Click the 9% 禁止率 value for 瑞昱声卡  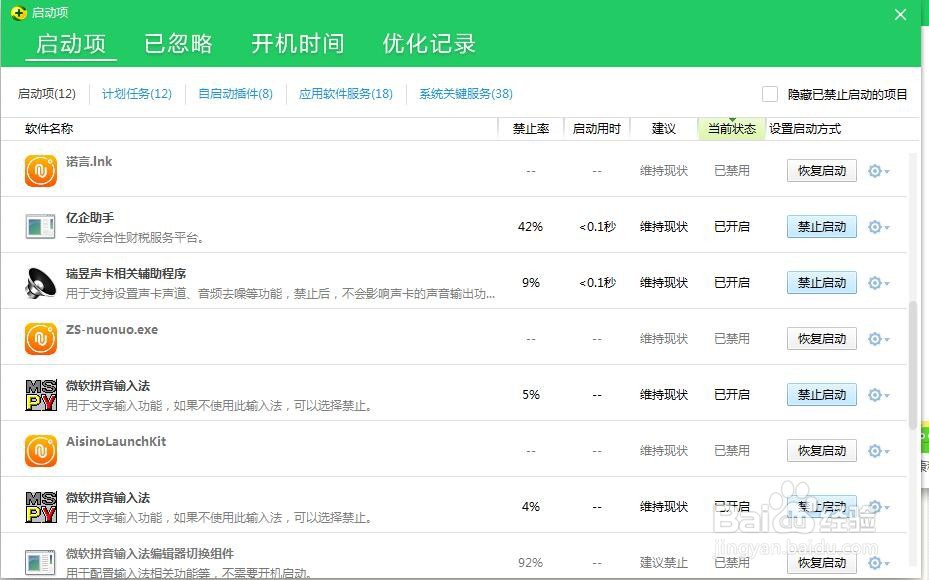531,283
